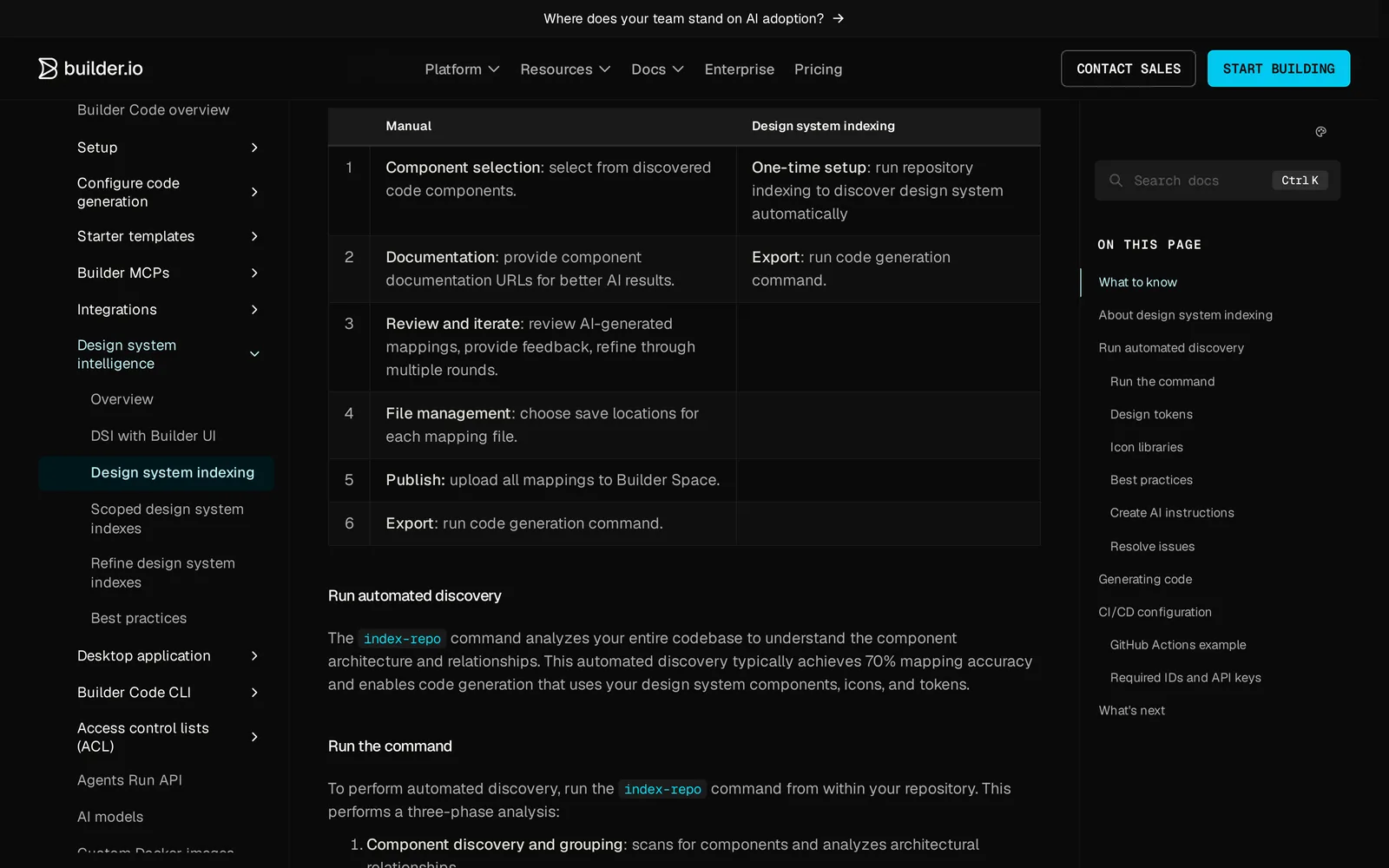
Task: Expand the Integrations section
Action: click(168, 310)
